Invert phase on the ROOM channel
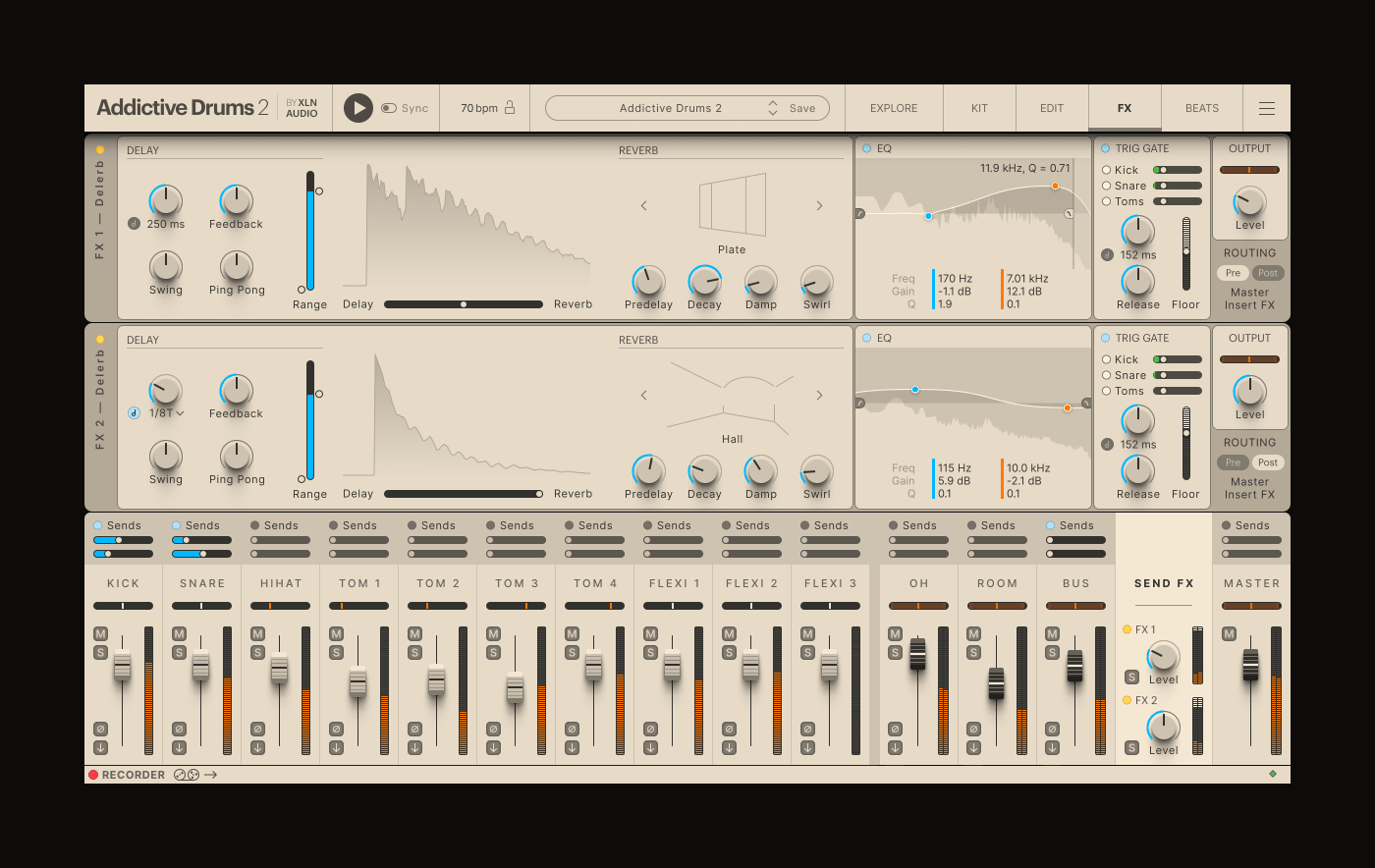The height and width of the screenshot is (868, 1375). (973, 730)
